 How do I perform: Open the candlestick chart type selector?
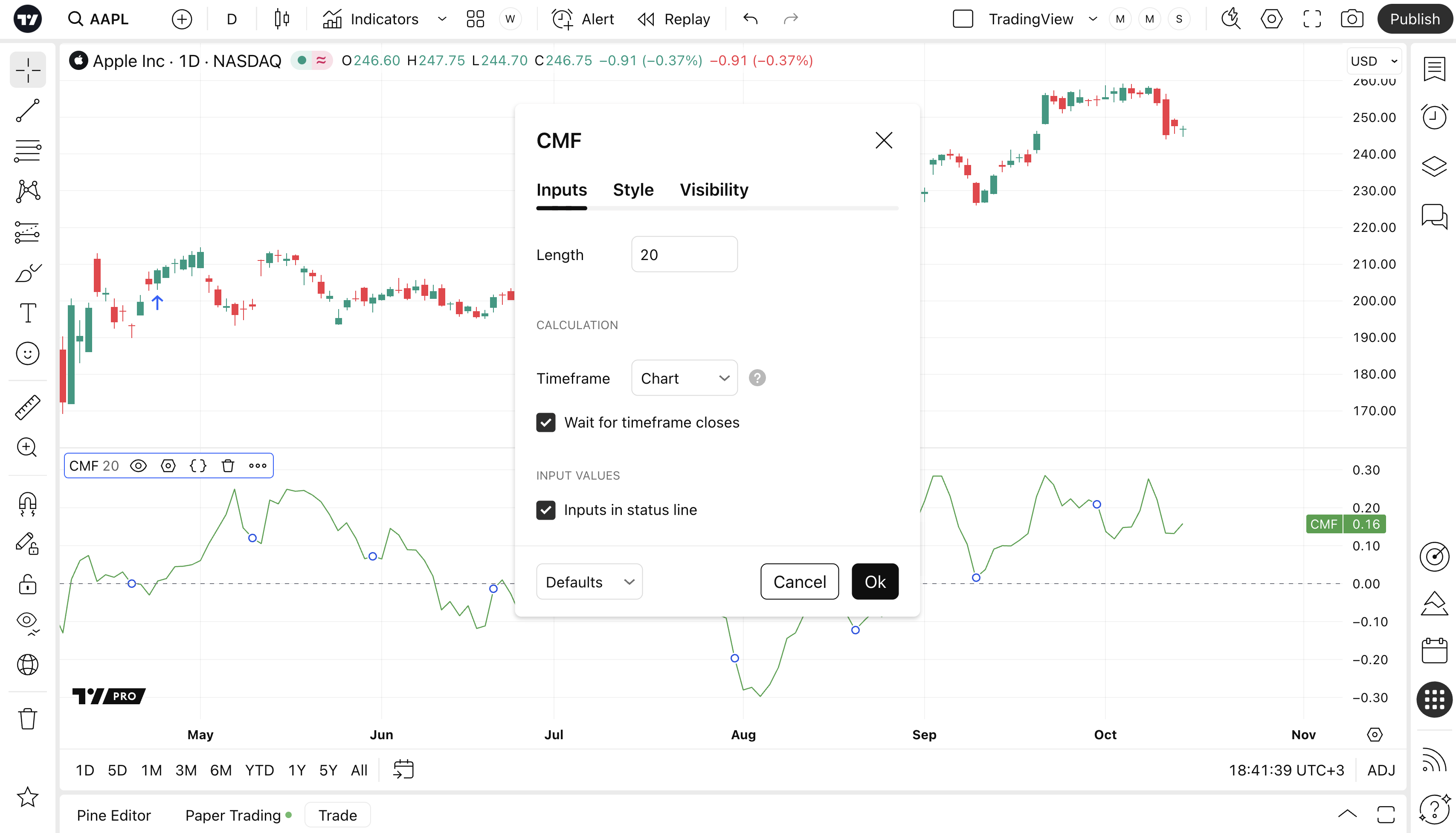(281, 19)
